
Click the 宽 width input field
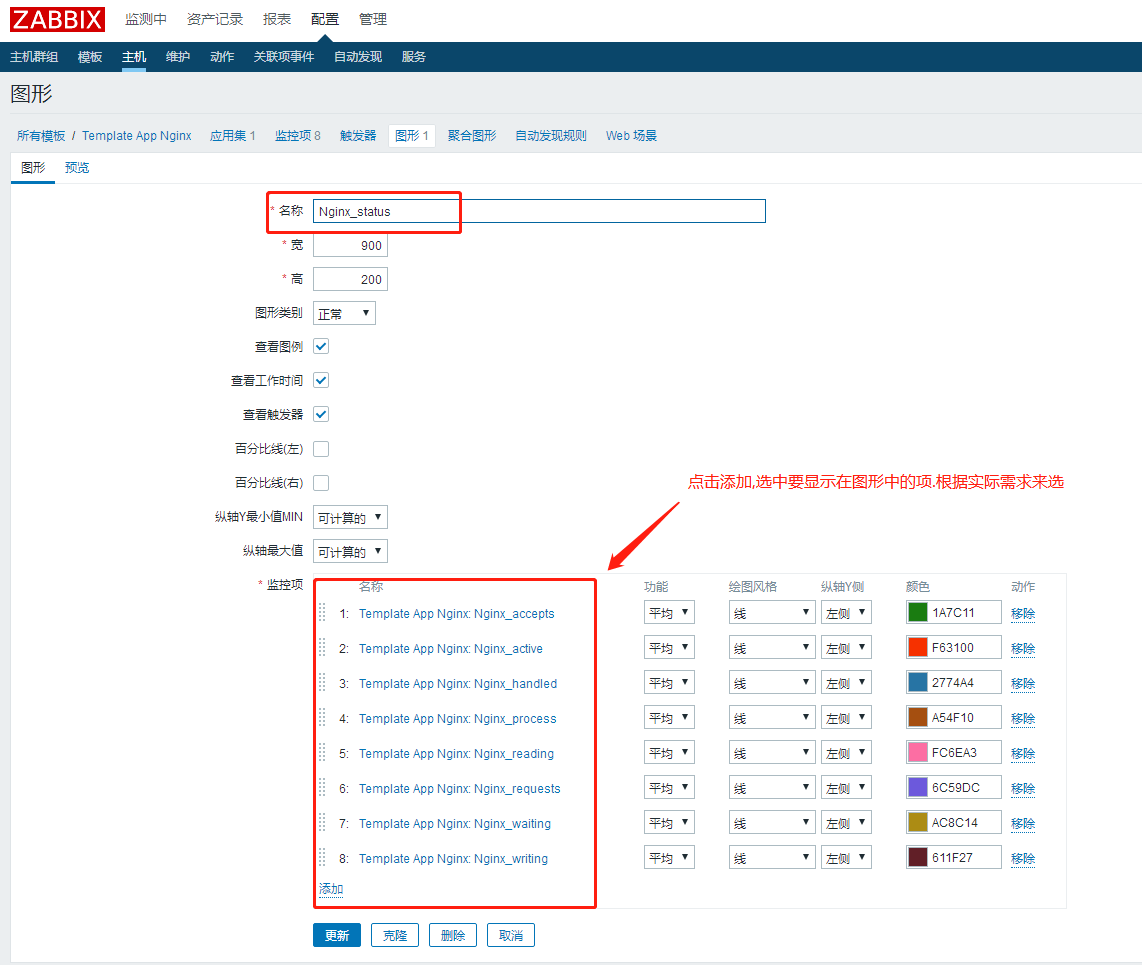350,245
